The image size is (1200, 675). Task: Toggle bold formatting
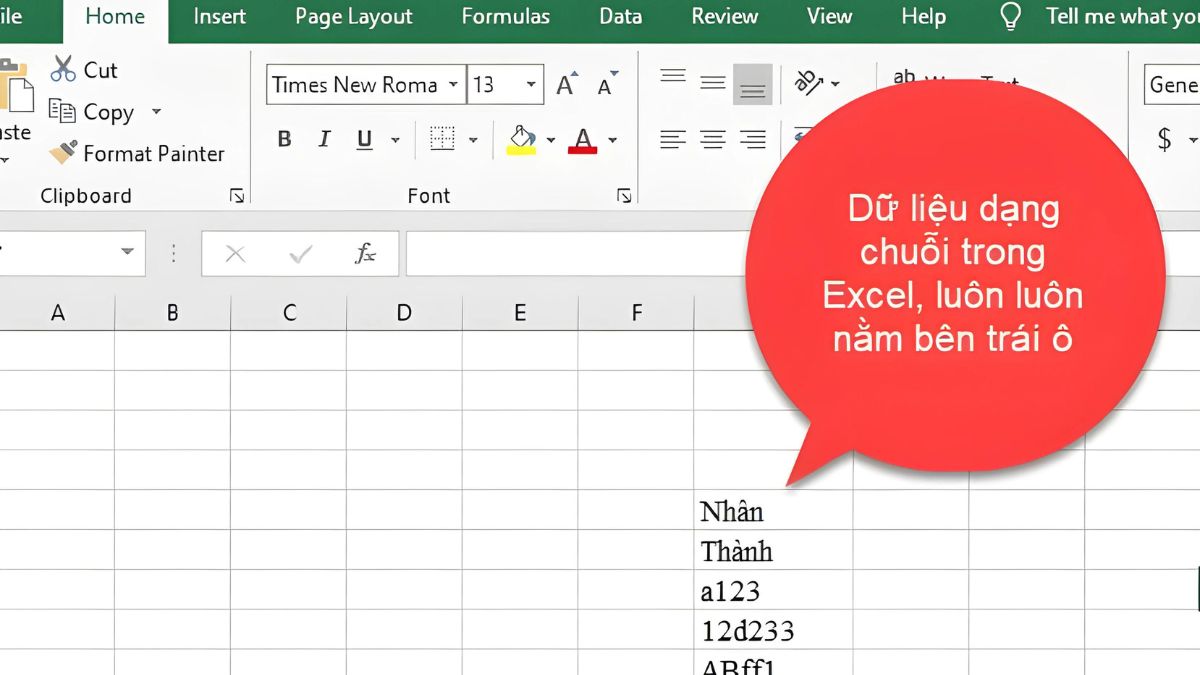tap(284, 139)
